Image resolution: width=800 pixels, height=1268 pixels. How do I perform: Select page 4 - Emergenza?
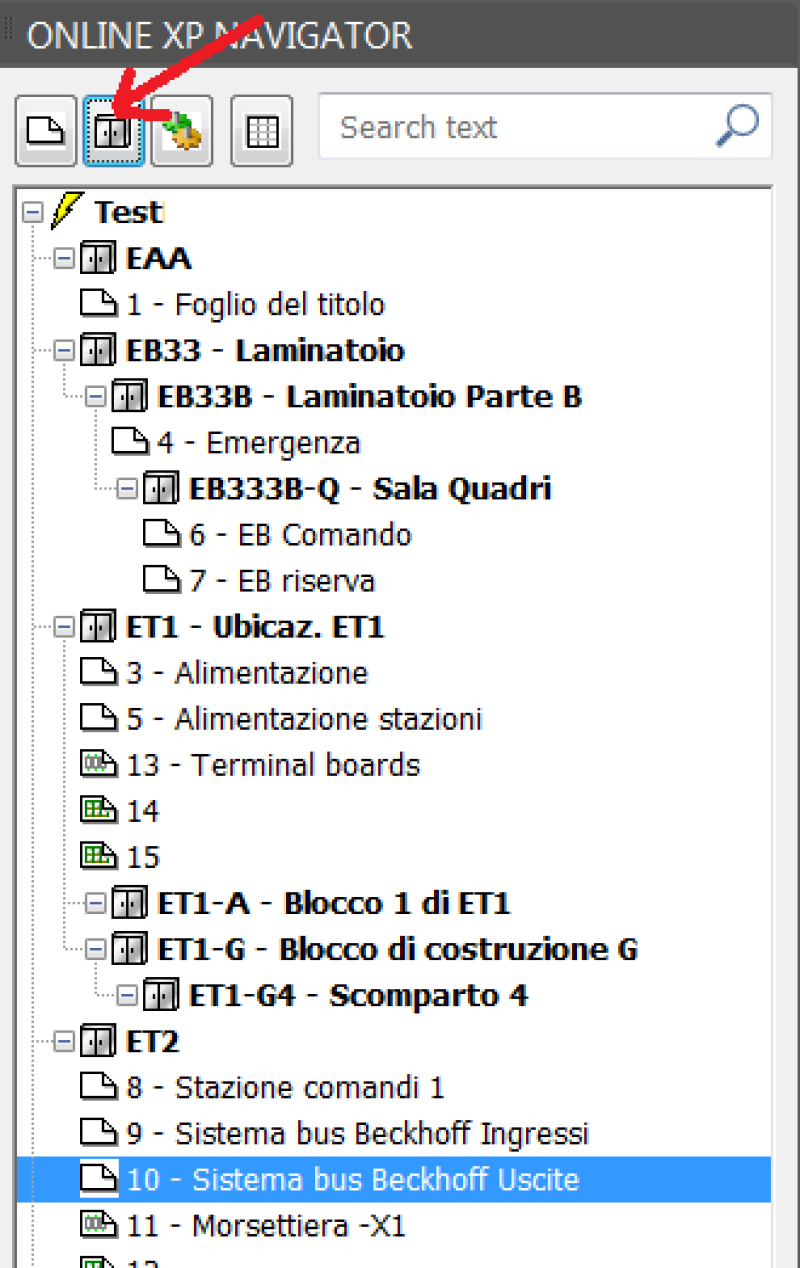point(235,442)
